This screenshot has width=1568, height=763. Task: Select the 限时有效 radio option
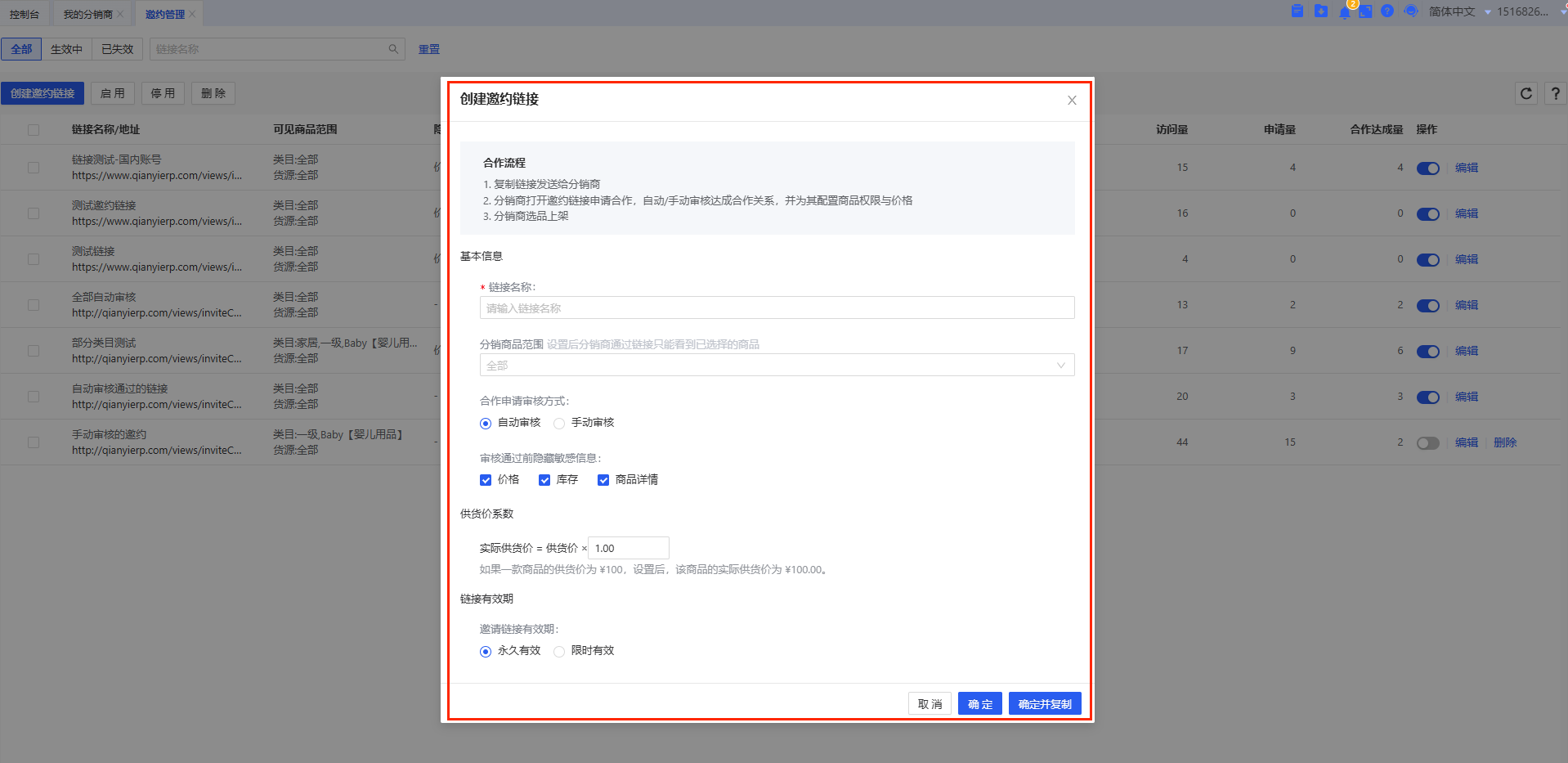tap(559, 651)
